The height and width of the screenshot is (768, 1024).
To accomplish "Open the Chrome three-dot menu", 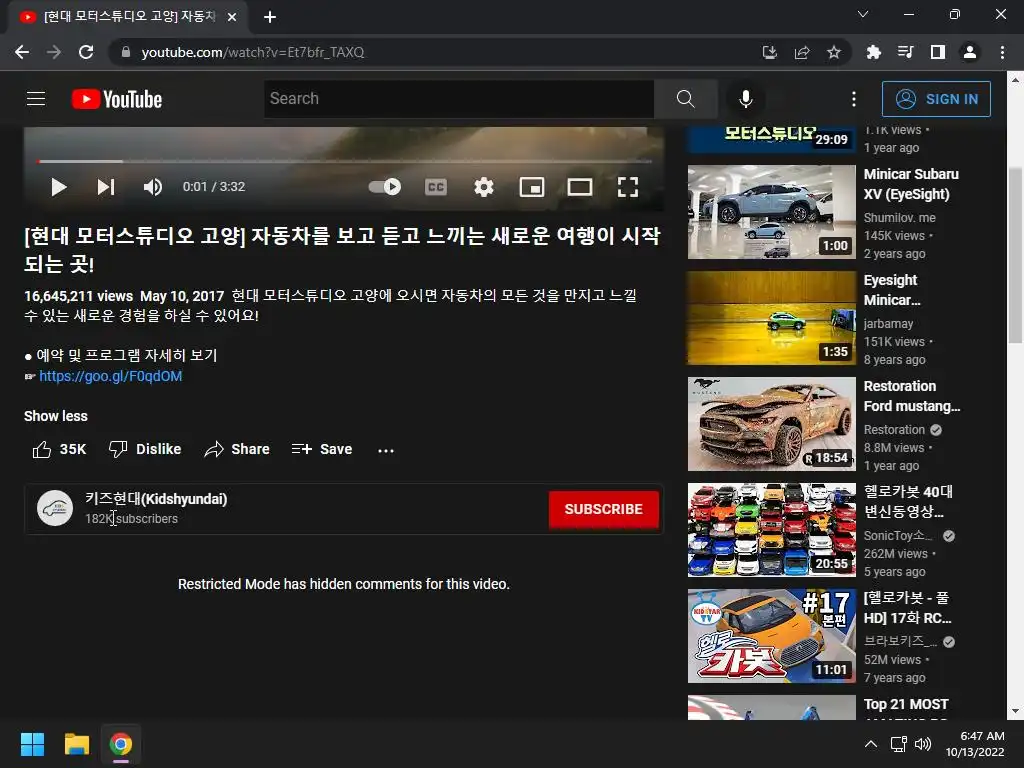I will pos(1002,52).
